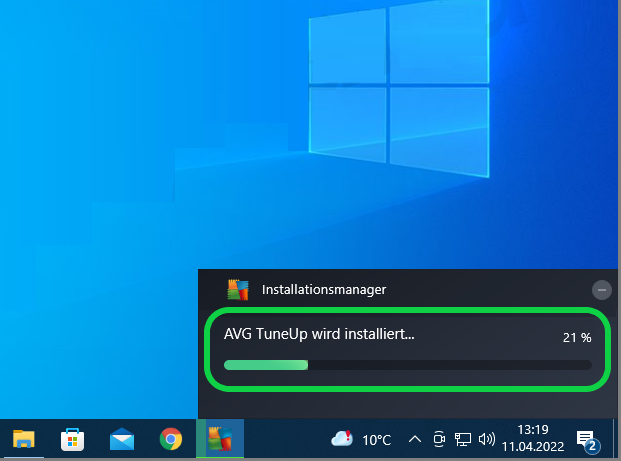
Task: Click the AVG TuneUp installation progress bar
Action: 408,365
